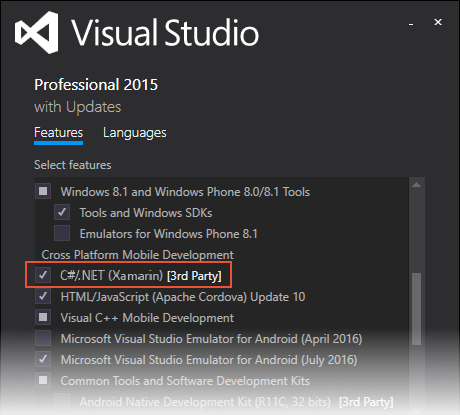Minimize the installer window
460x415 pixels.
(411, 24)
